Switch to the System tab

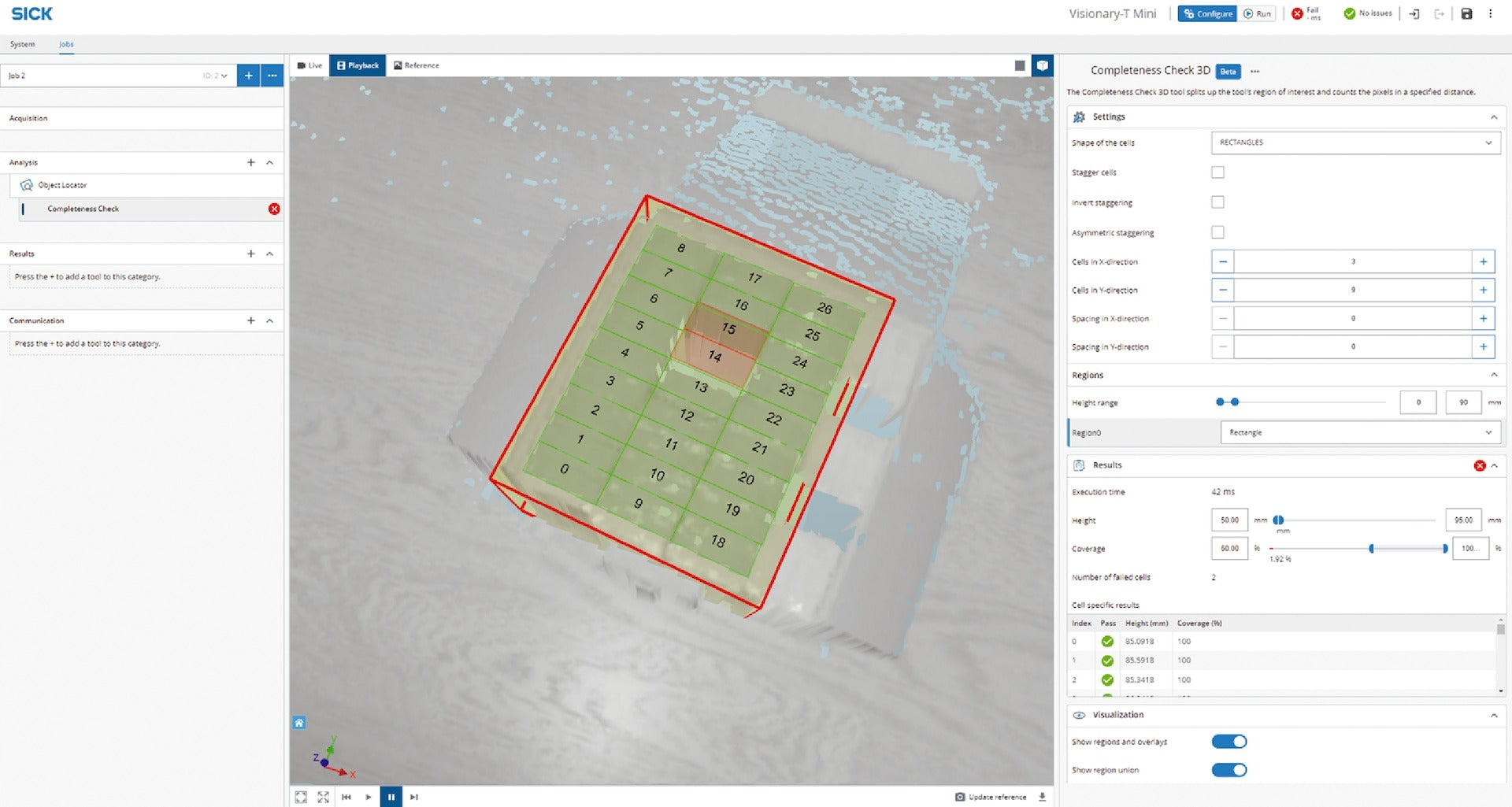[22, 44]
